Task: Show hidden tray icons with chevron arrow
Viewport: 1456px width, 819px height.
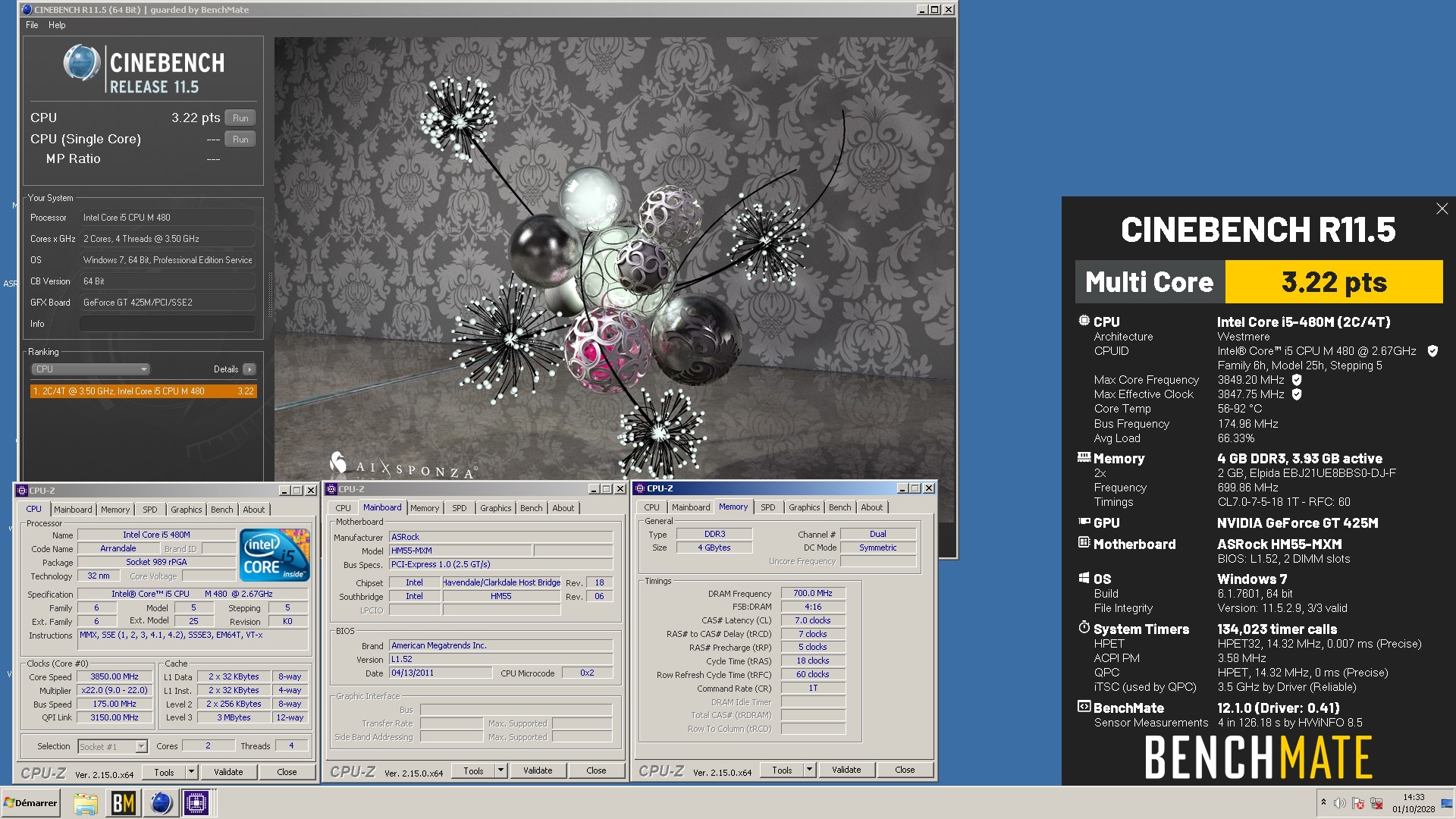Action: [x=1323, y=802]
